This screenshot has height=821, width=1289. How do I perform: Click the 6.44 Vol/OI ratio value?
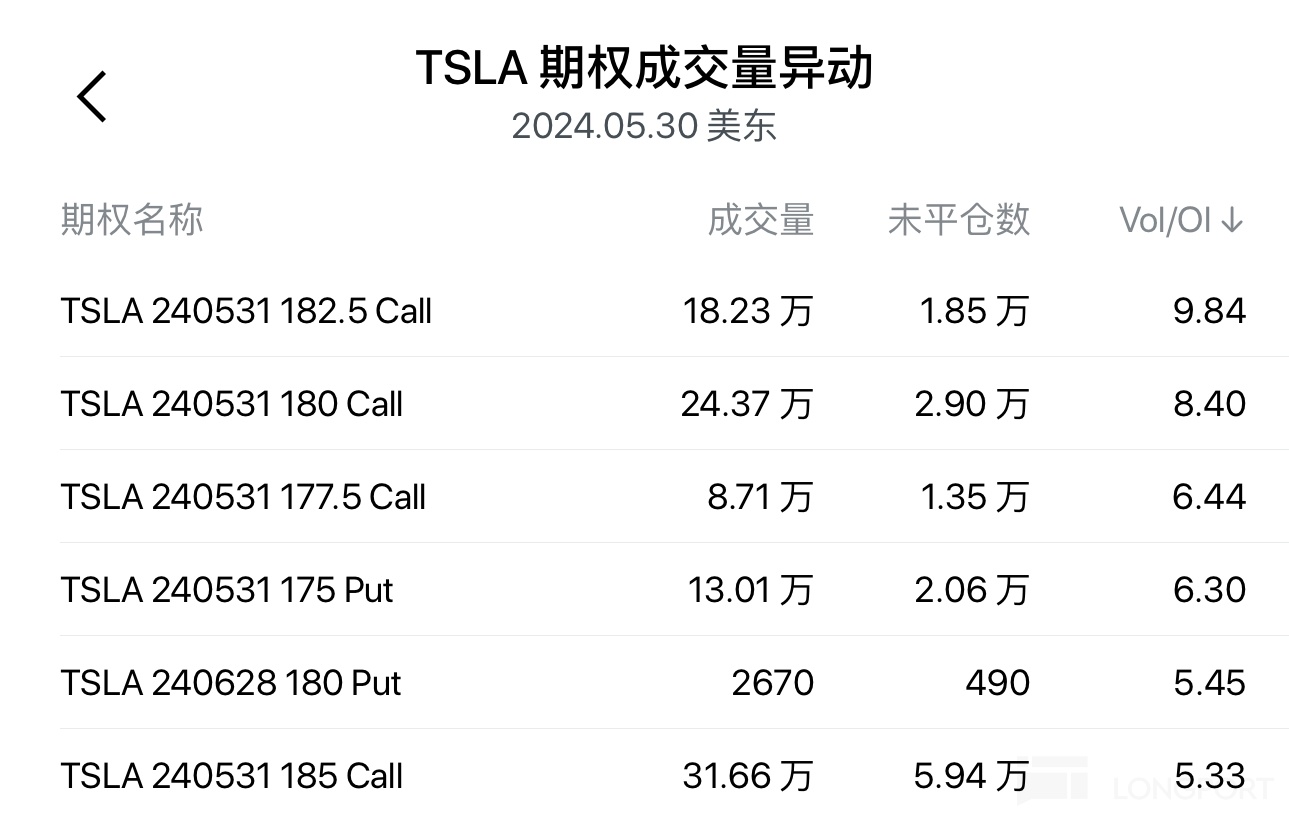(1209, 497)
